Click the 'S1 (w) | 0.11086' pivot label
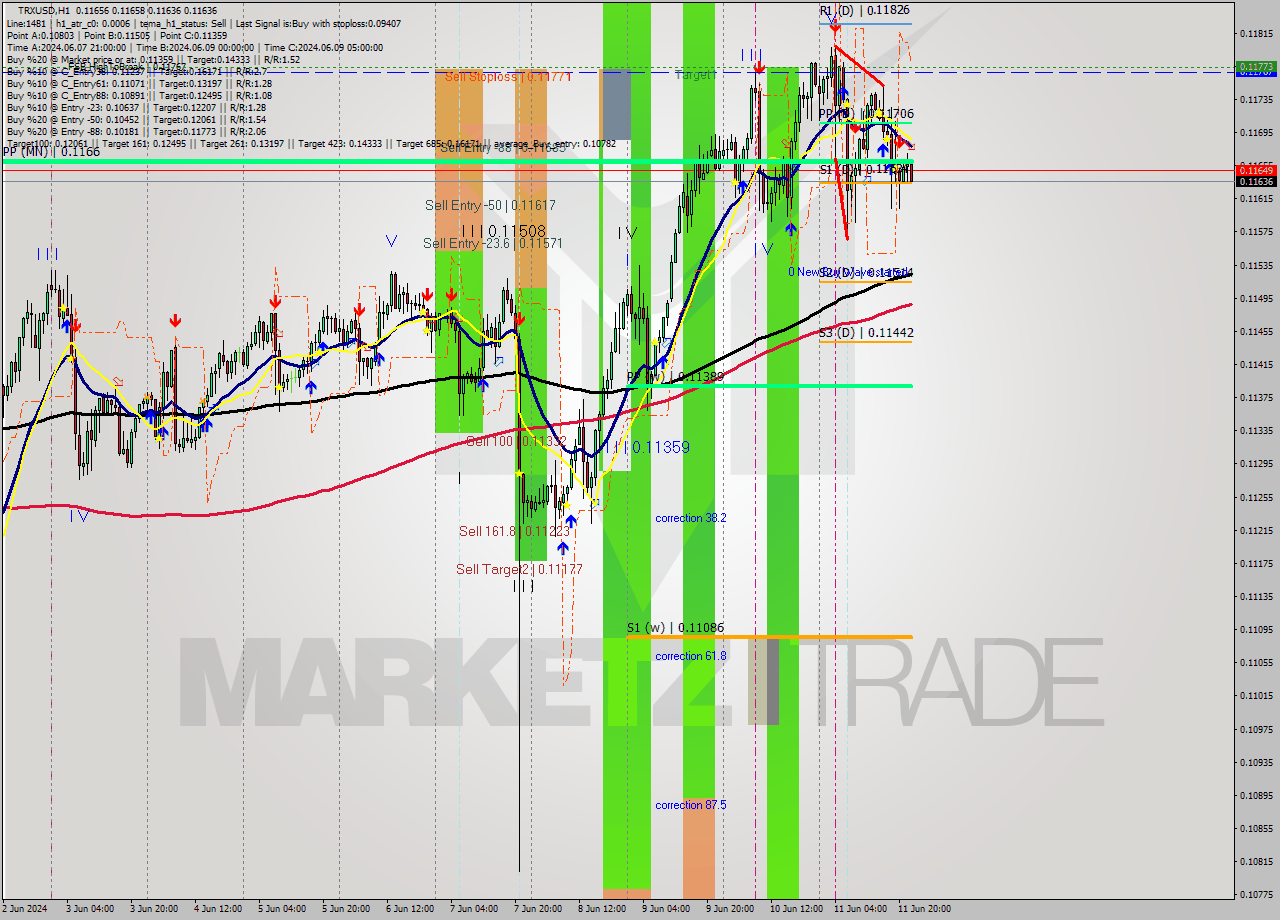The image size is (1280, 920). click(x=675, y=628)
